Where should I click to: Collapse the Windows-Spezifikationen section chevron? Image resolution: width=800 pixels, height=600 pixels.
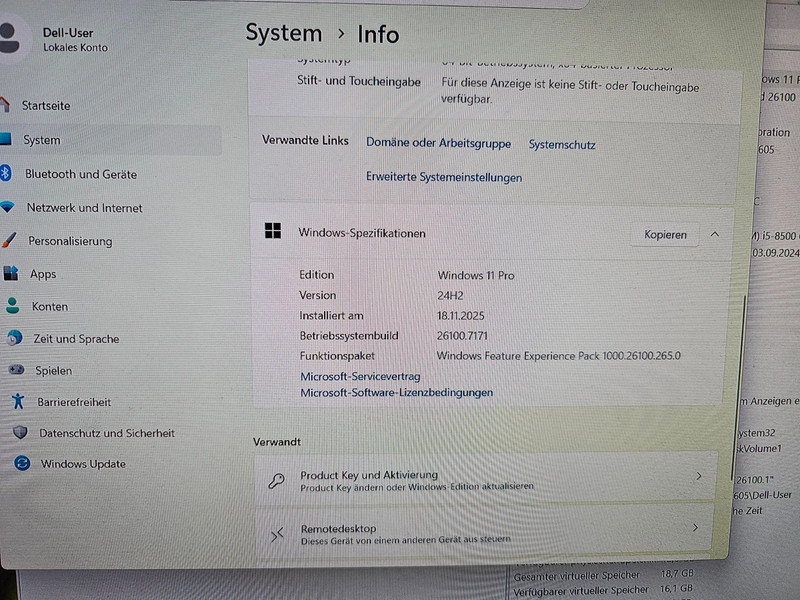tap(714, 234)
